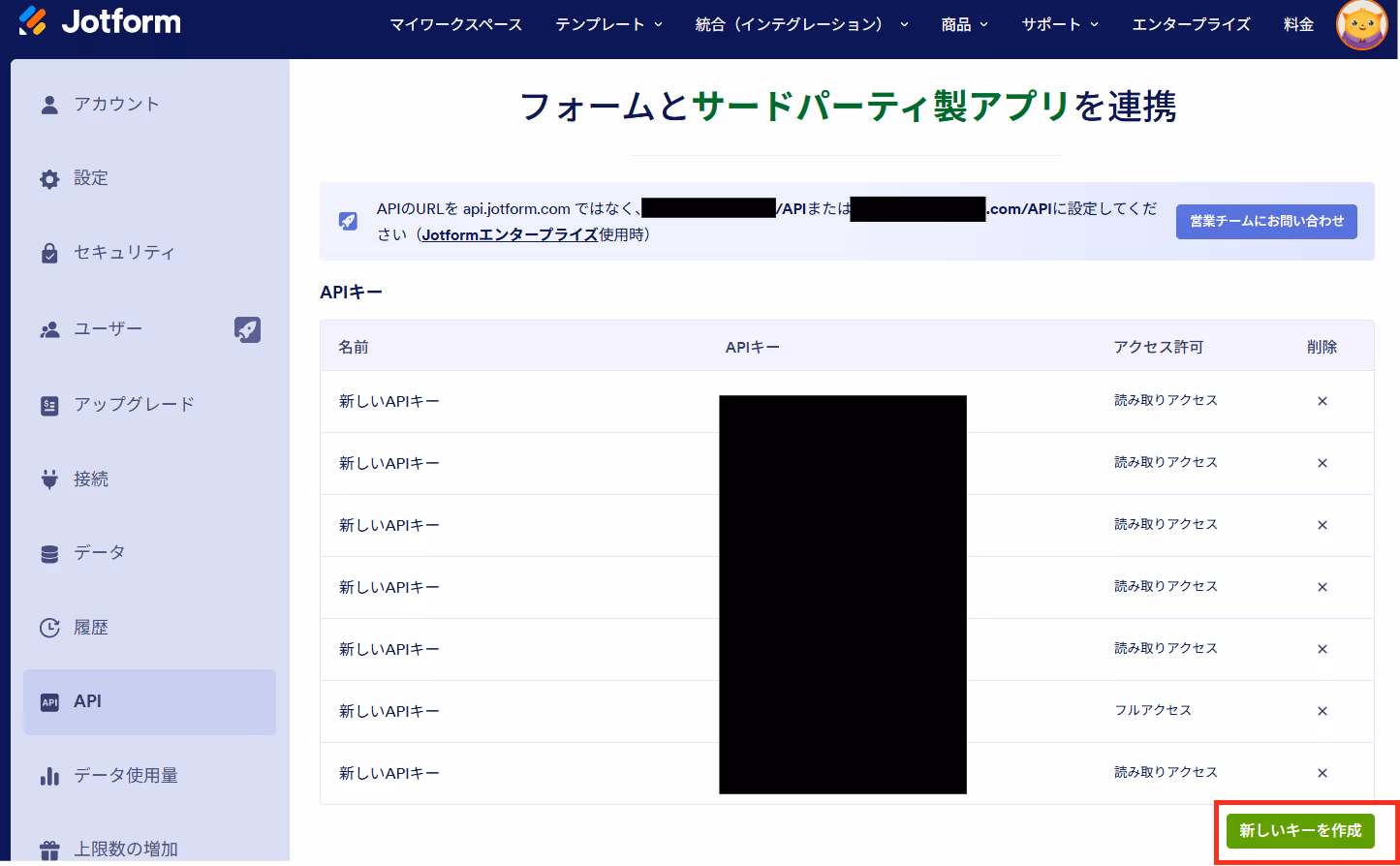The height and width of the screenshot is (866, 1400).
Task: Click the APIキー column header
Action: [x=752, y=347]
